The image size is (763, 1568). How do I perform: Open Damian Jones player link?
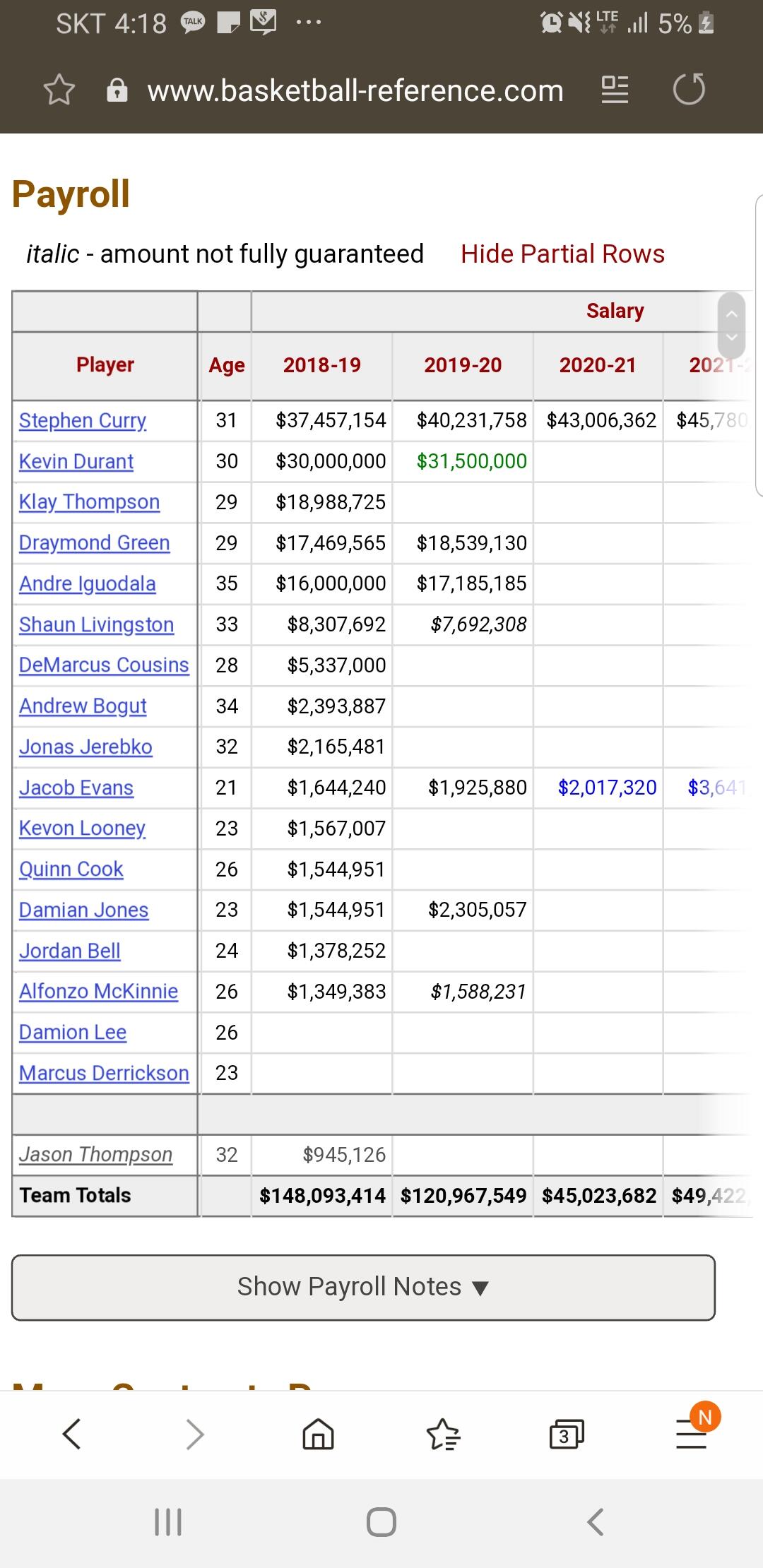[84, 910]
